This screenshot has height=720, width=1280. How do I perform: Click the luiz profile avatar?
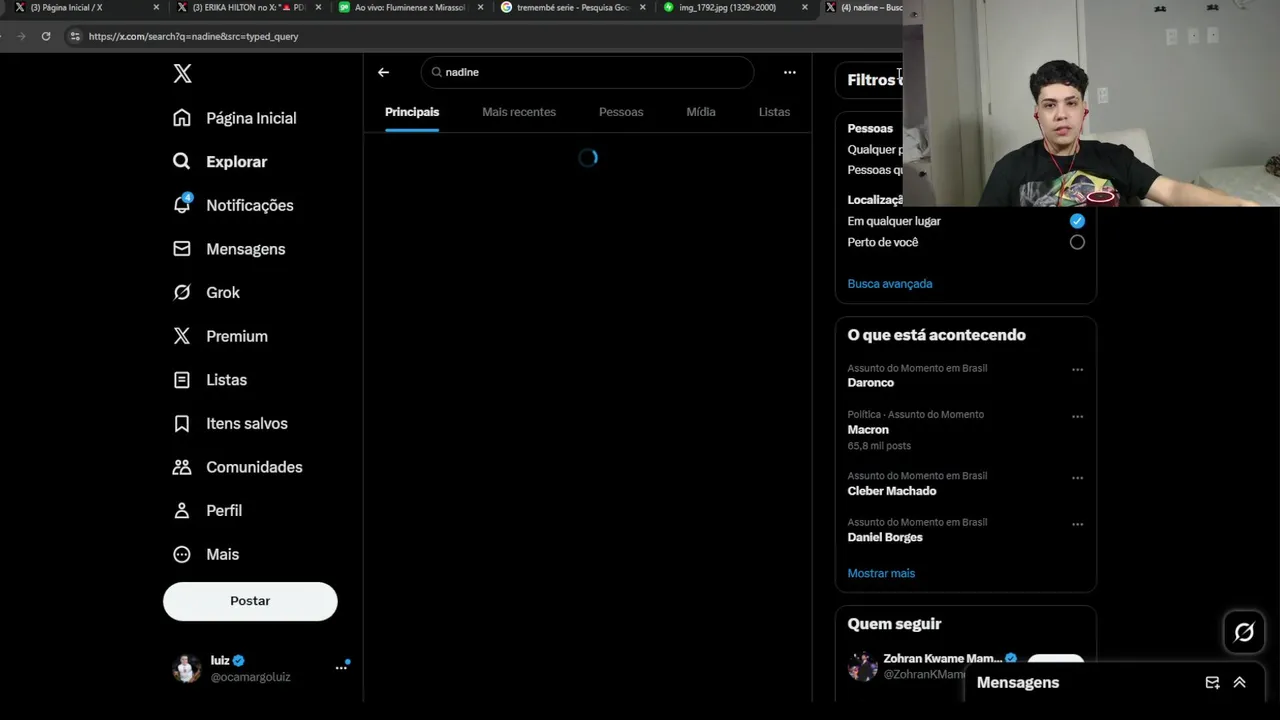point(187,668)
